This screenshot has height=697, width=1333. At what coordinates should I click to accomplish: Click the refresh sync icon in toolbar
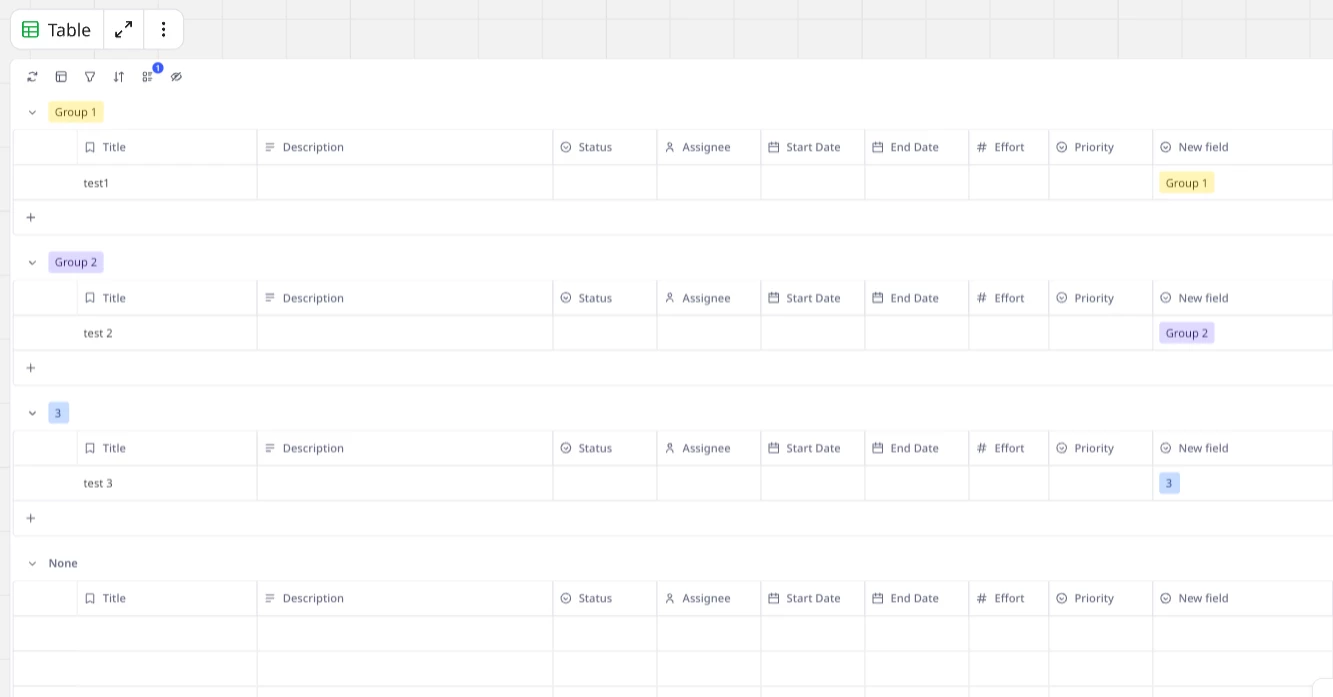[x=32, y=77]
